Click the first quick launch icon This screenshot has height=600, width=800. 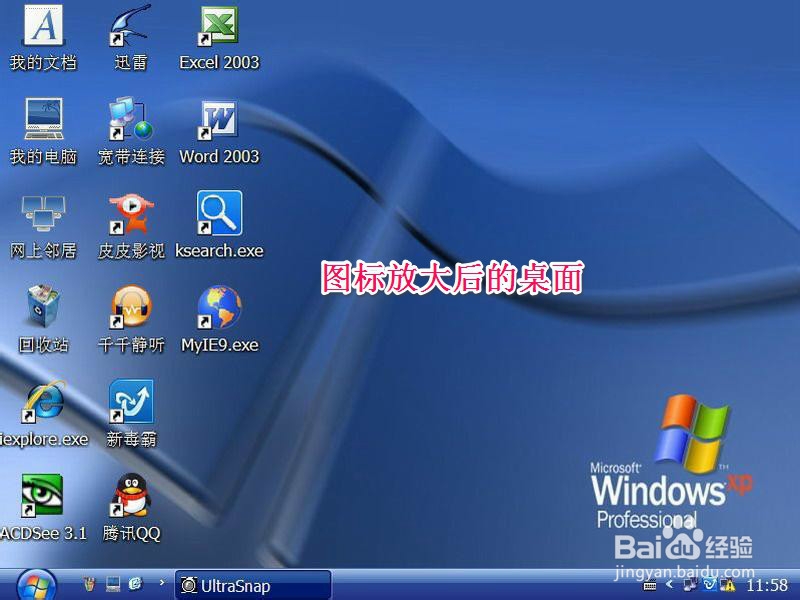pos(90,583)
